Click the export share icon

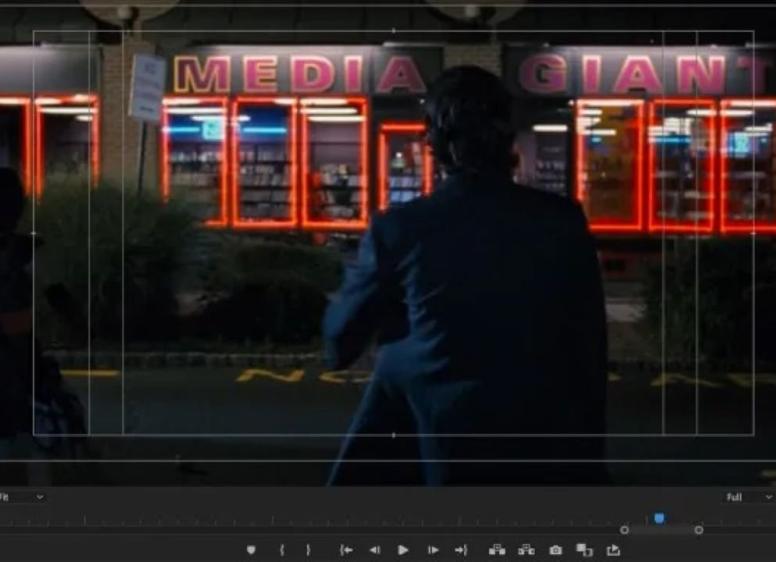[613, 550]
